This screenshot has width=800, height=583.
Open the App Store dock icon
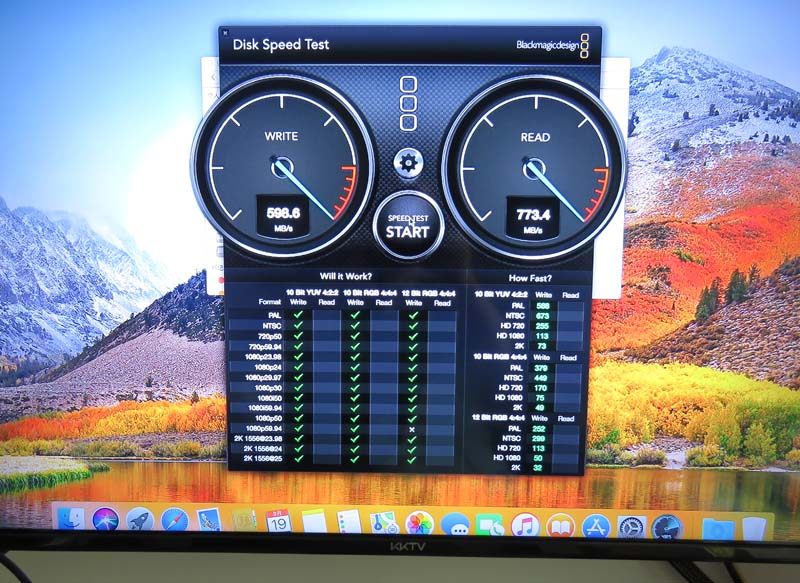point(596,525)
